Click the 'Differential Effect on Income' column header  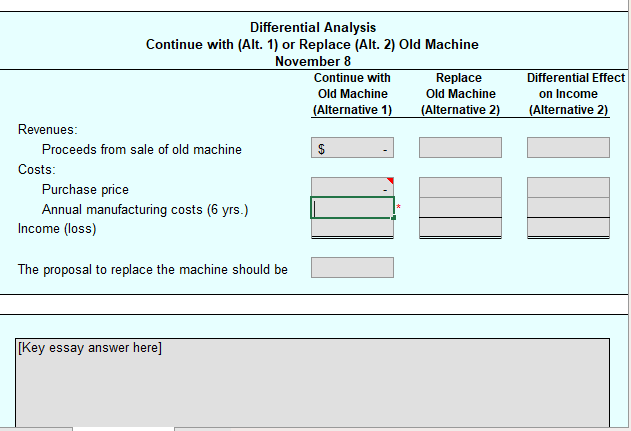[576, 94]
